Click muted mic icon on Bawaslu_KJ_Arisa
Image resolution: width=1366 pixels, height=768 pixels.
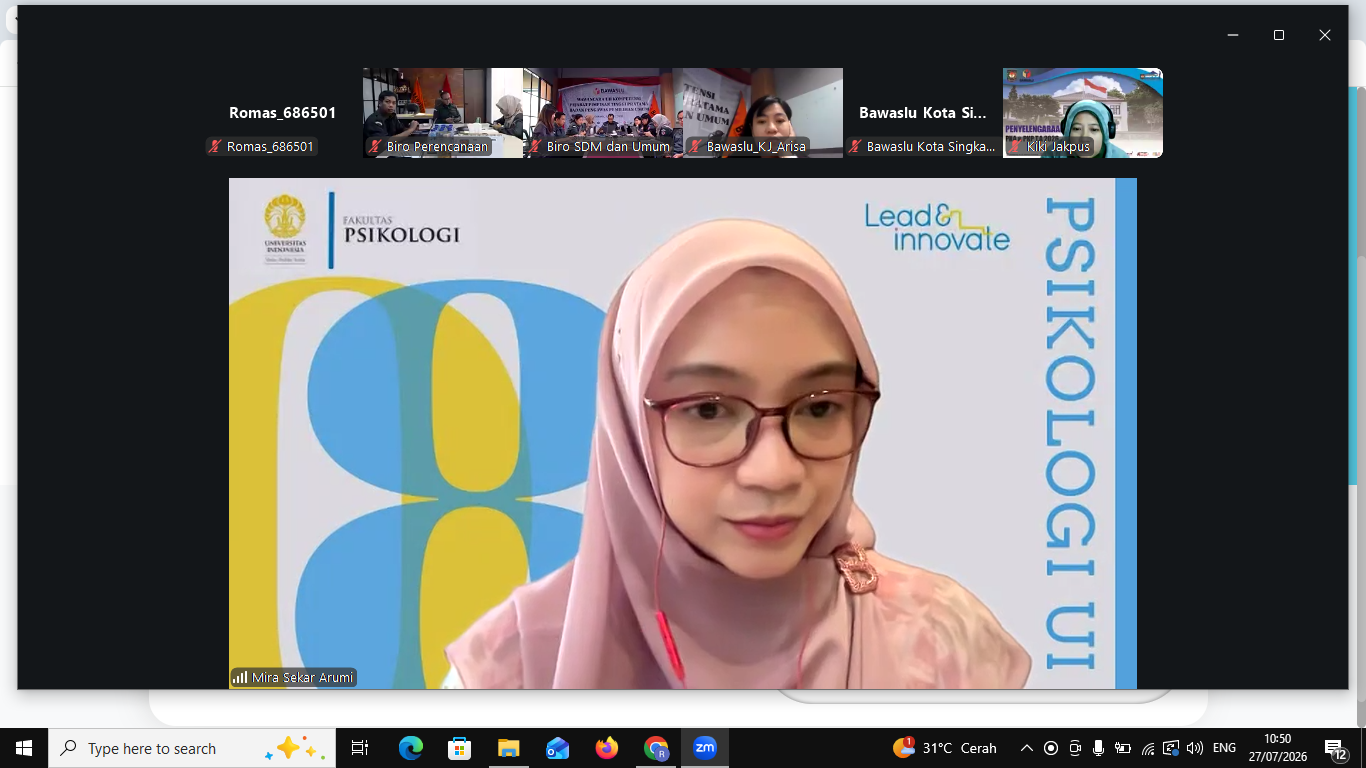[x=695, y=147]
